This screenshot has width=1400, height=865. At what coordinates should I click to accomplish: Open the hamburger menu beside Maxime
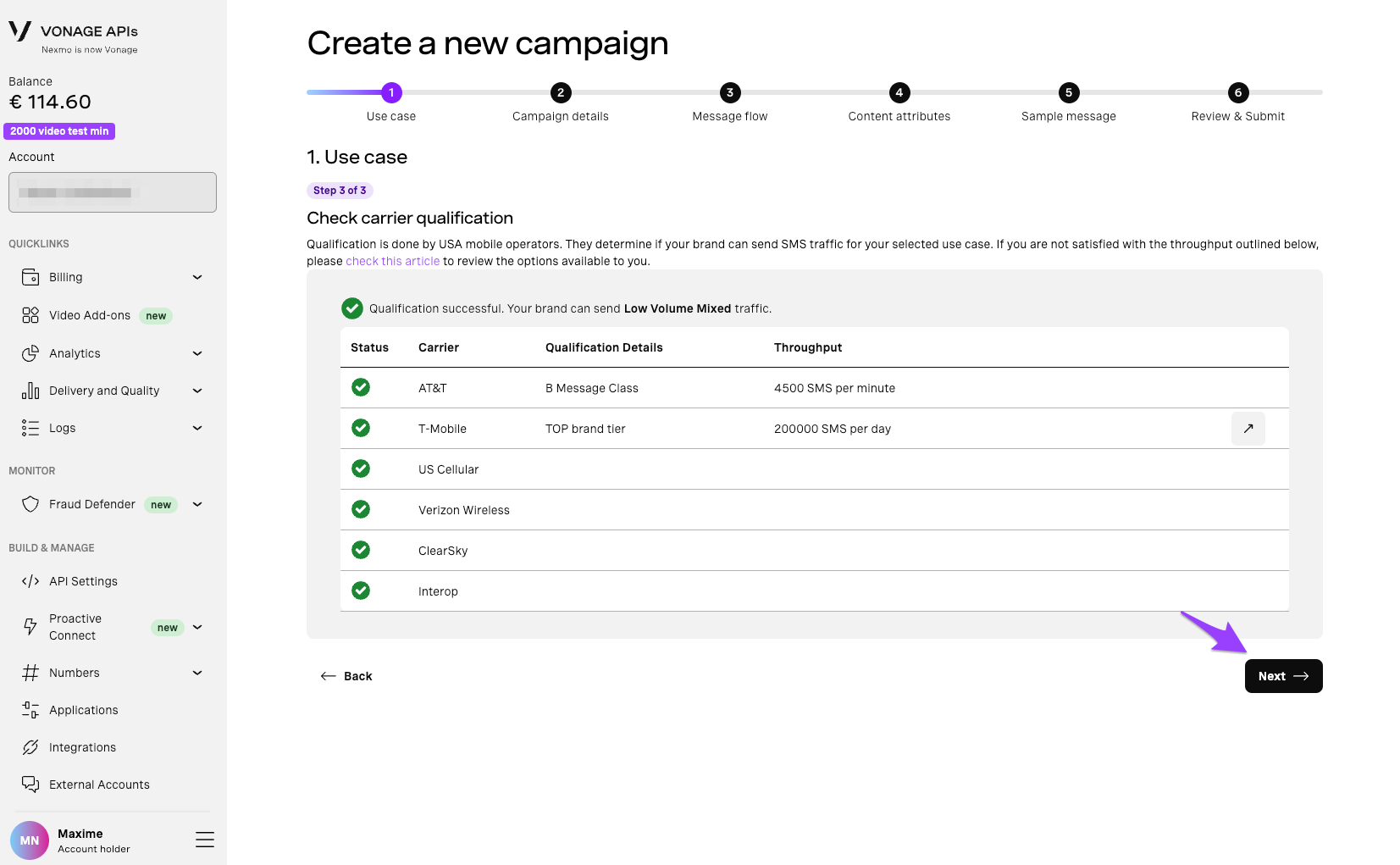coord(205,840)
